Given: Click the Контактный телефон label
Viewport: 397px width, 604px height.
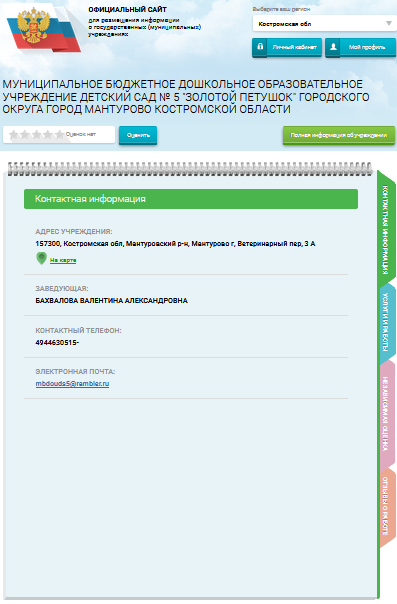Looking at the screenshot, I should [78, 331].
